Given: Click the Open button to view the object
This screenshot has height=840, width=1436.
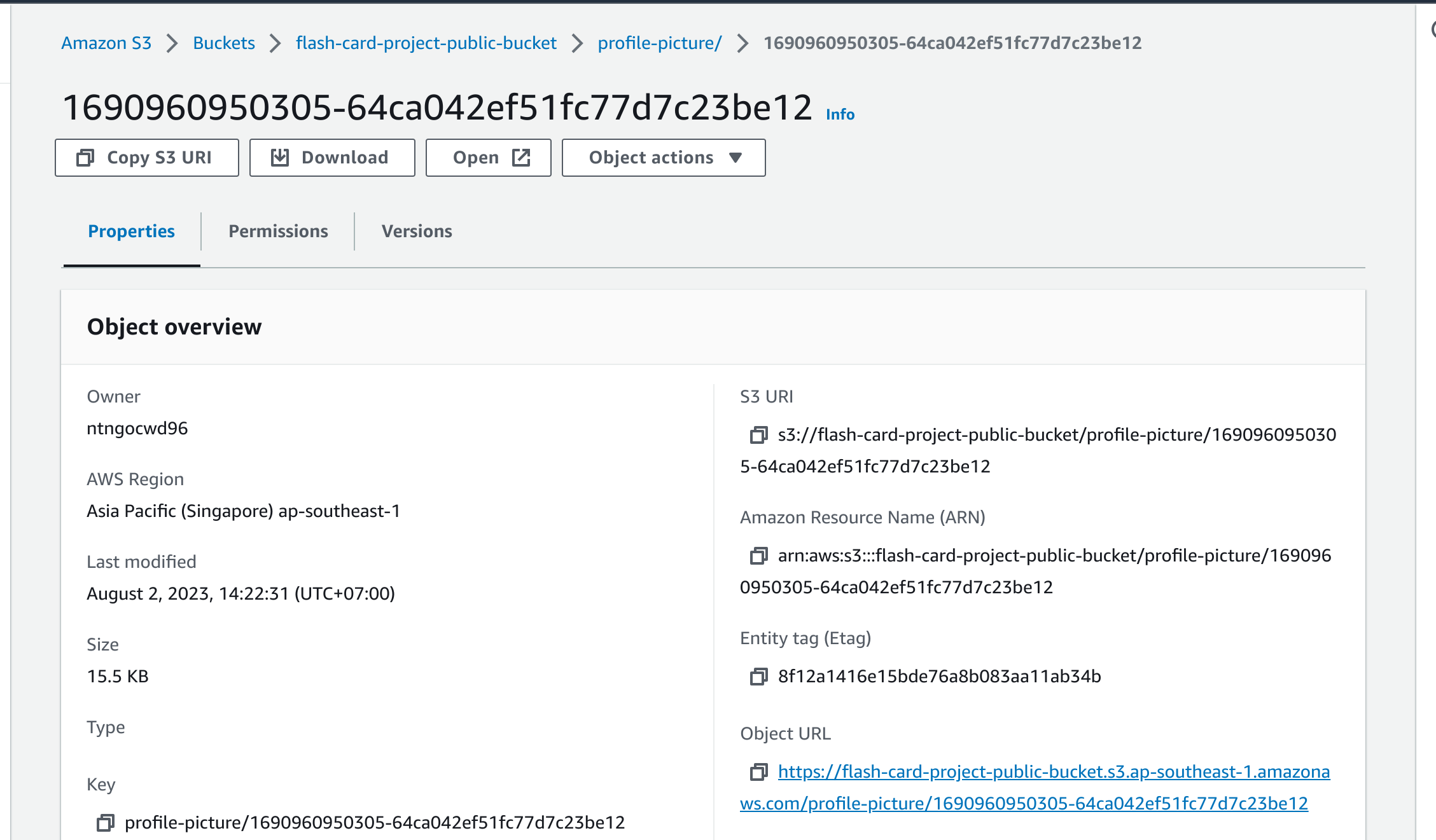Looking at the screenshot, I should pos(488,157).
